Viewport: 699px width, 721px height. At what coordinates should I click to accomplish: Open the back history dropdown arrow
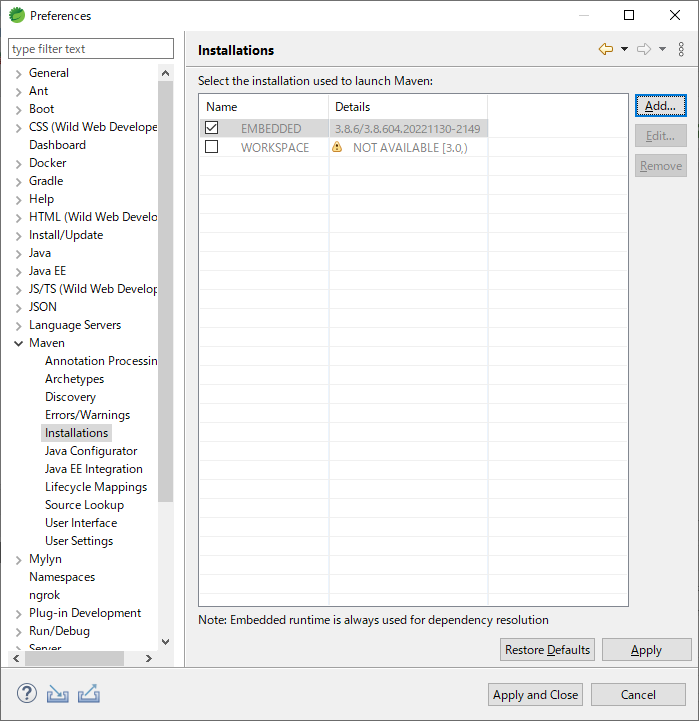624,49
